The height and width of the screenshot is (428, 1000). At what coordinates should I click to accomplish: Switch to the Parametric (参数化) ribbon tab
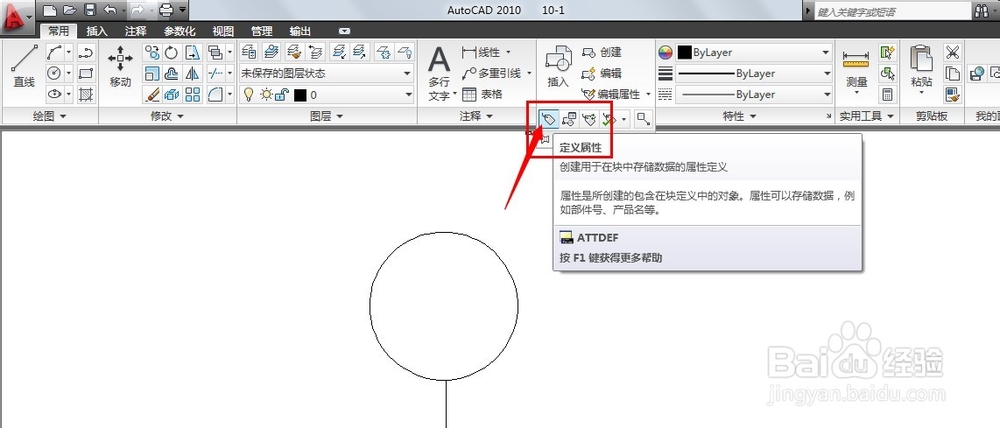pos(179,31)
